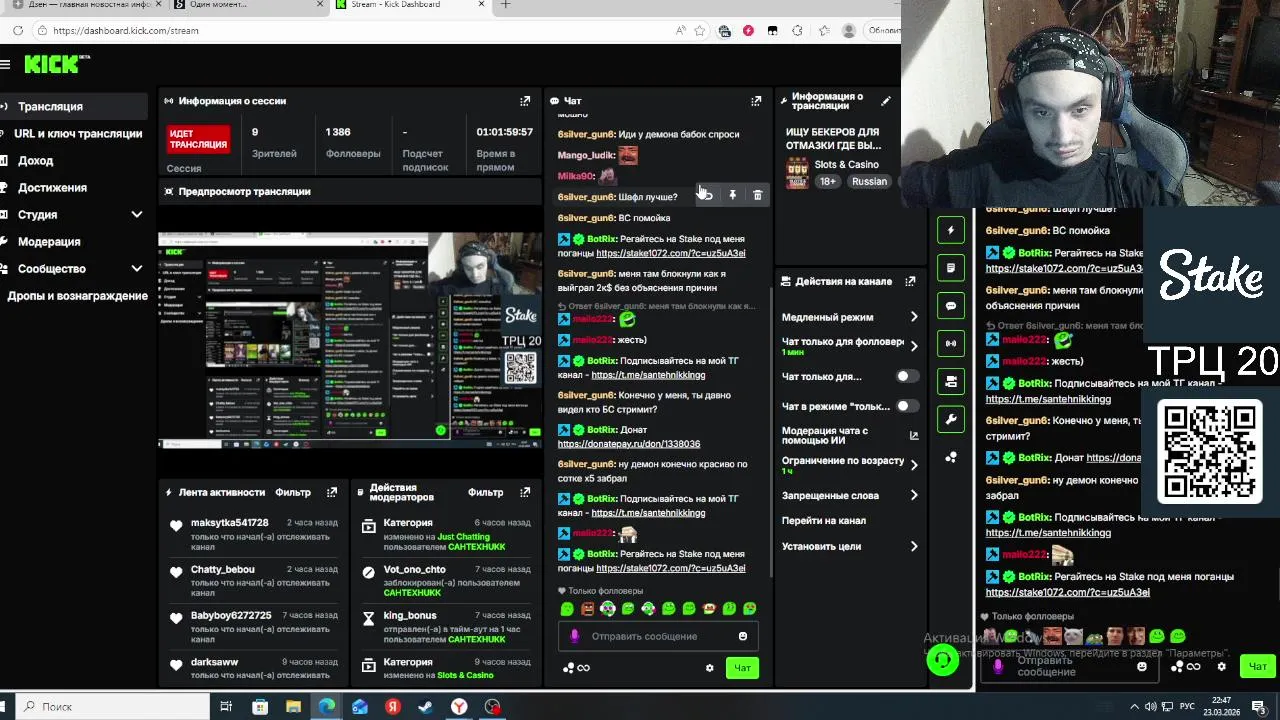The image size is (1280, 720).
Task: Open the hamburger menu beside the Kick logo
Action: (5, 64)
